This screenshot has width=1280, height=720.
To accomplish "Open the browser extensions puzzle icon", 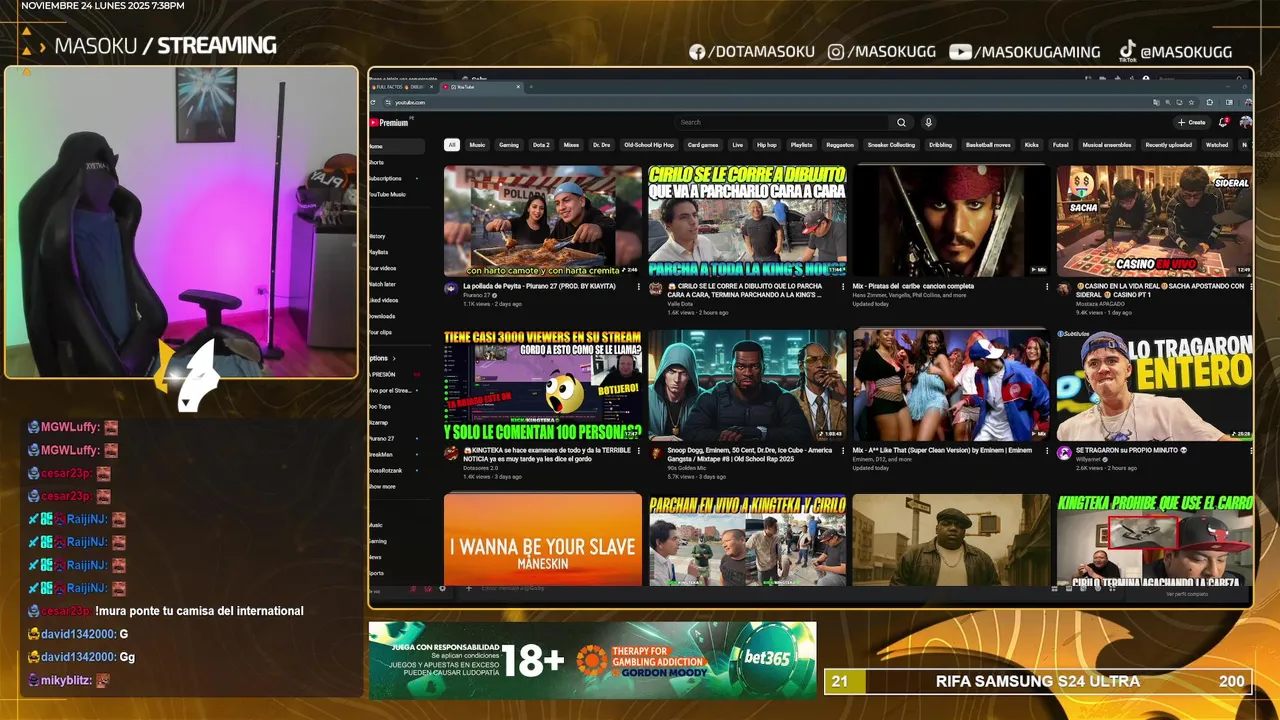I will pyautogui.click(x=1209, y=102).
